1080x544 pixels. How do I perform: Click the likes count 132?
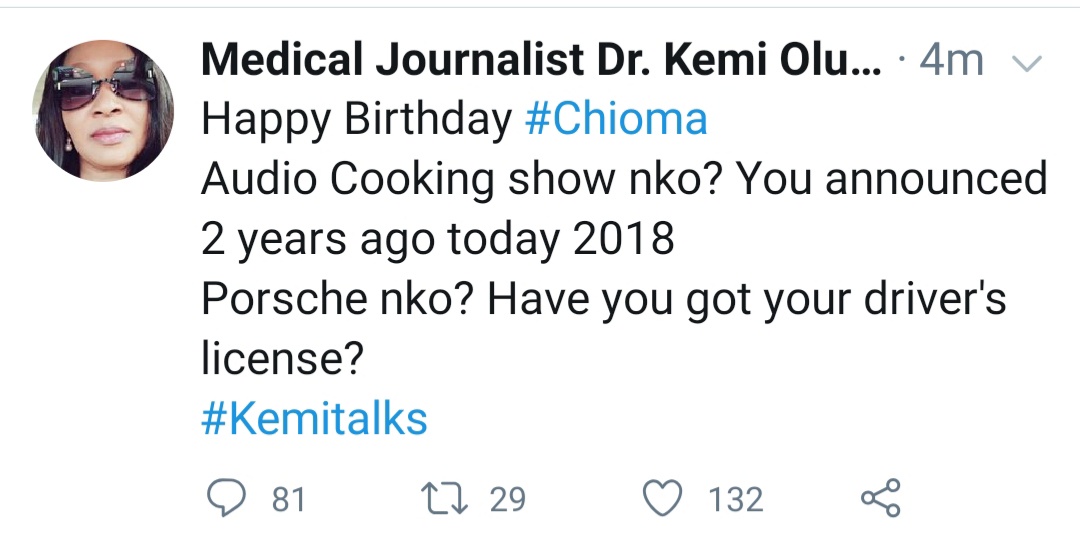coord(736,499)
